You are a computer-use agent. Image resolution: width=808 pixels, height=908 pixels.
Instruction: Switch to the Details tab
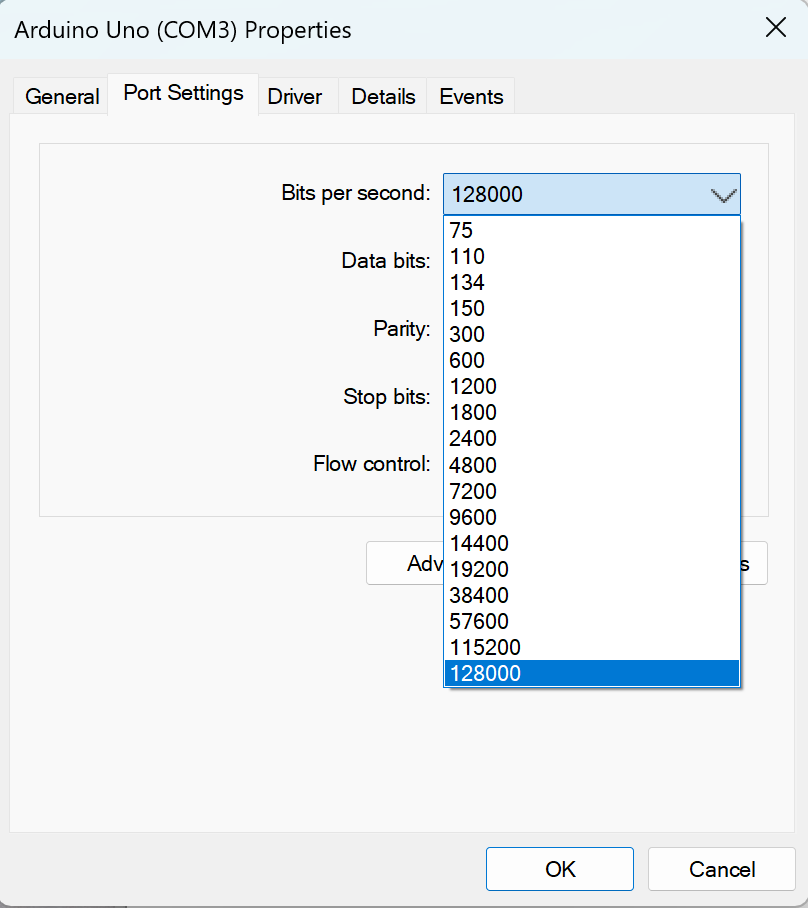pos(383,96)
